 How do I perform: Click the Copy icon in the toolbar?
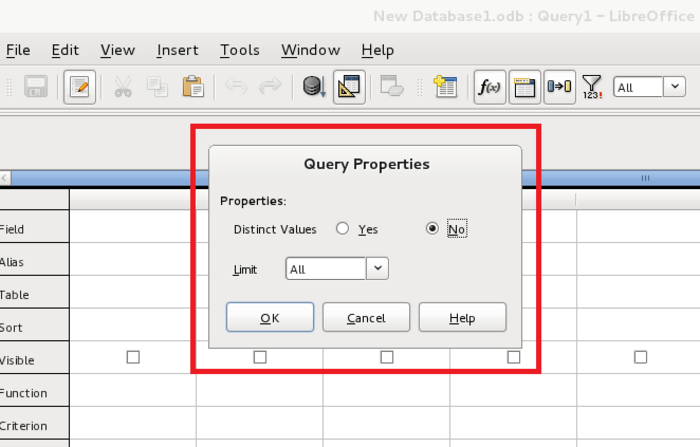[158, 87]
